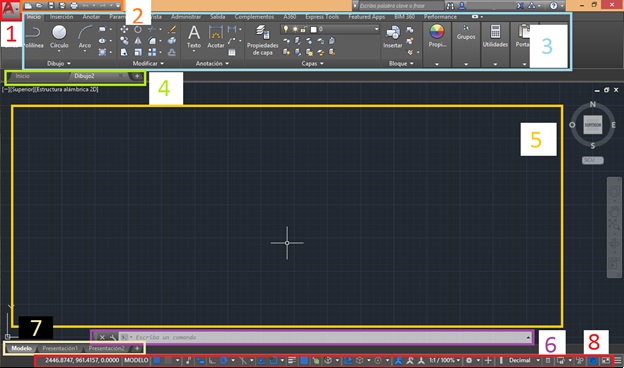Add a new drawing with the plus tab button
Viewport: 624px width, 368px height.
click(x=137, y=76)
